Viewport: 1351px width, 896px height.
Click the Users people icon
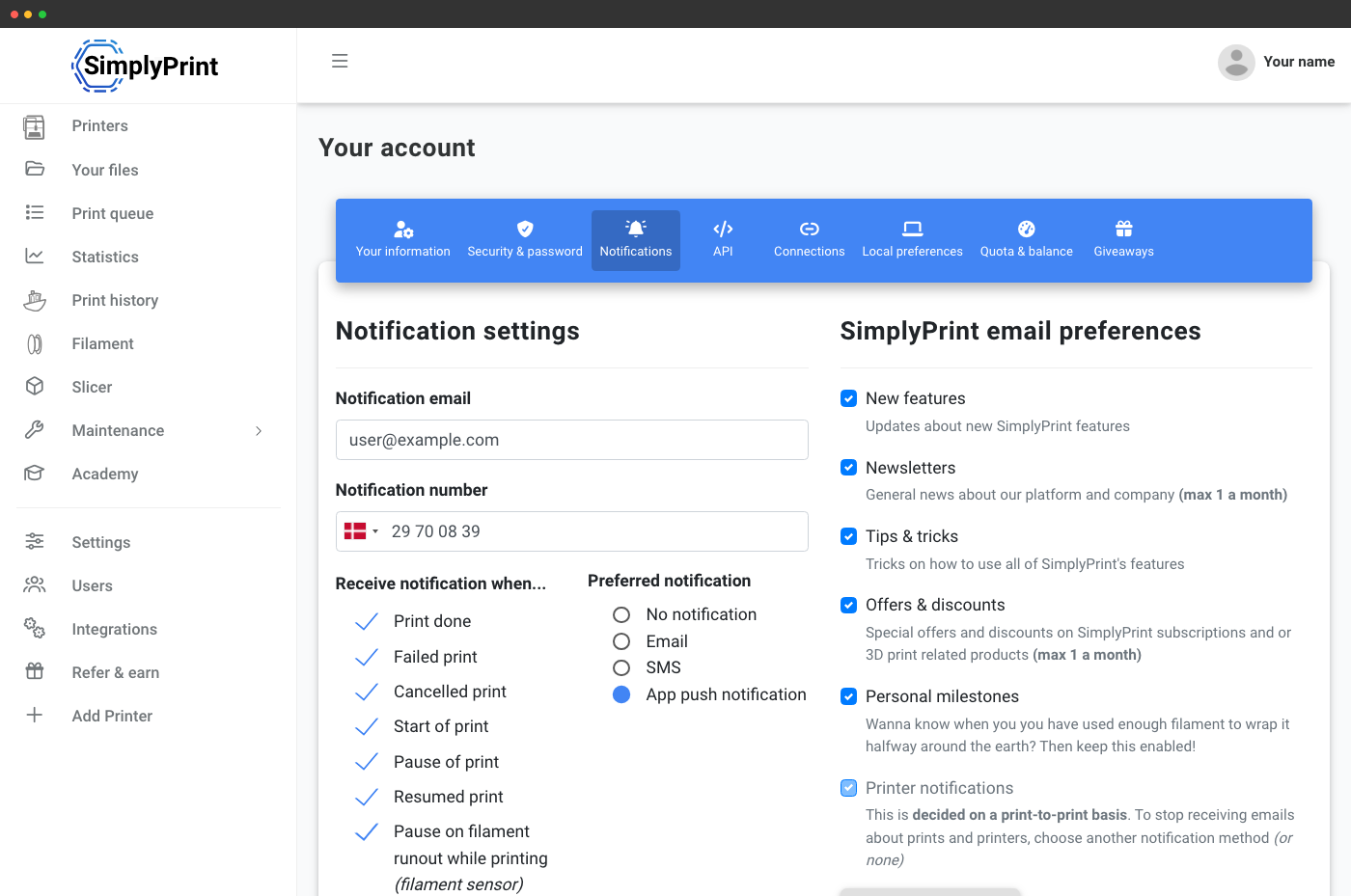click(x=35, y=584)
